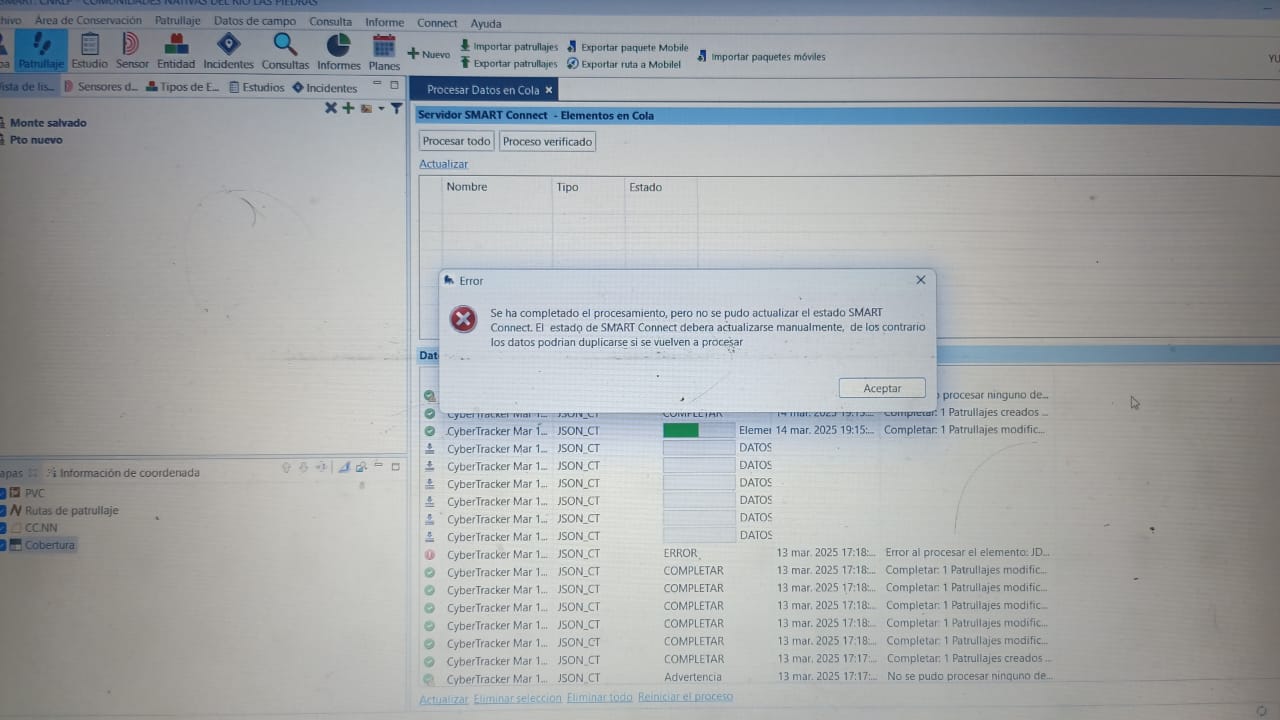This screenshot has width=1280, height=720.
Task: Open the Entidad module
Action: [x=176, y=50]
